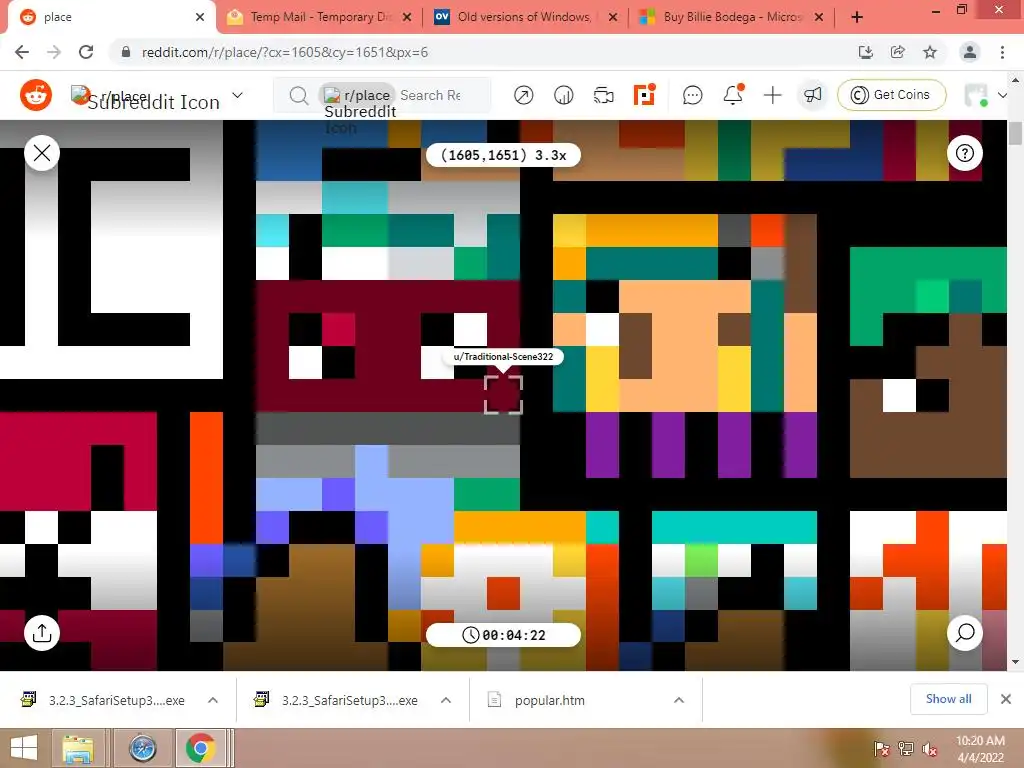Select the highlighted pixel reticle on canvas
Screen dimensions: 1024x768
pos(504,394)
